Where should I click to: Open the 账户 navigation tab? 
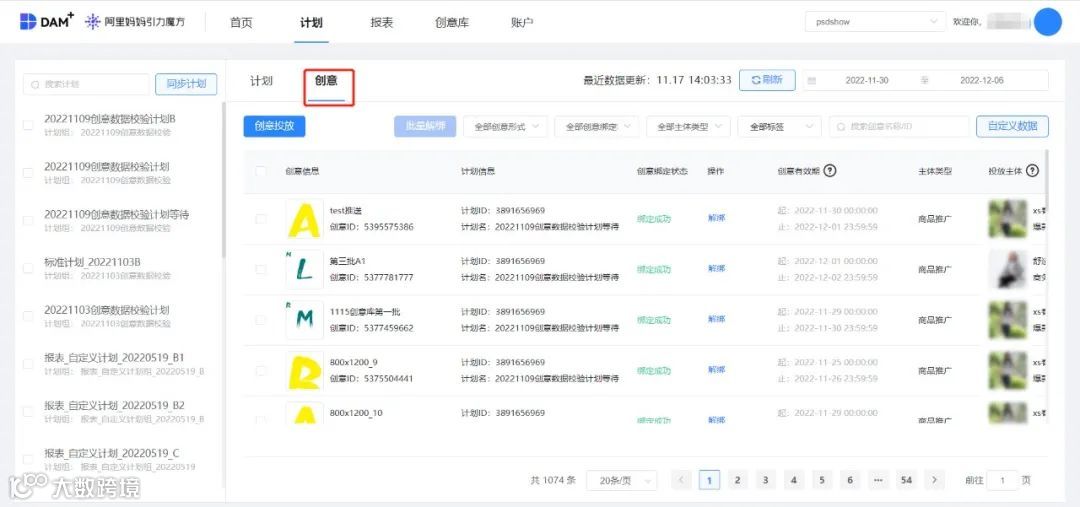coord(523,23)
